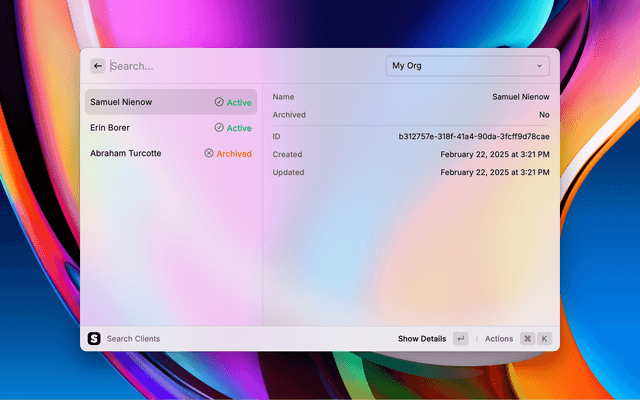Click the back arrow button

[97, 66]
